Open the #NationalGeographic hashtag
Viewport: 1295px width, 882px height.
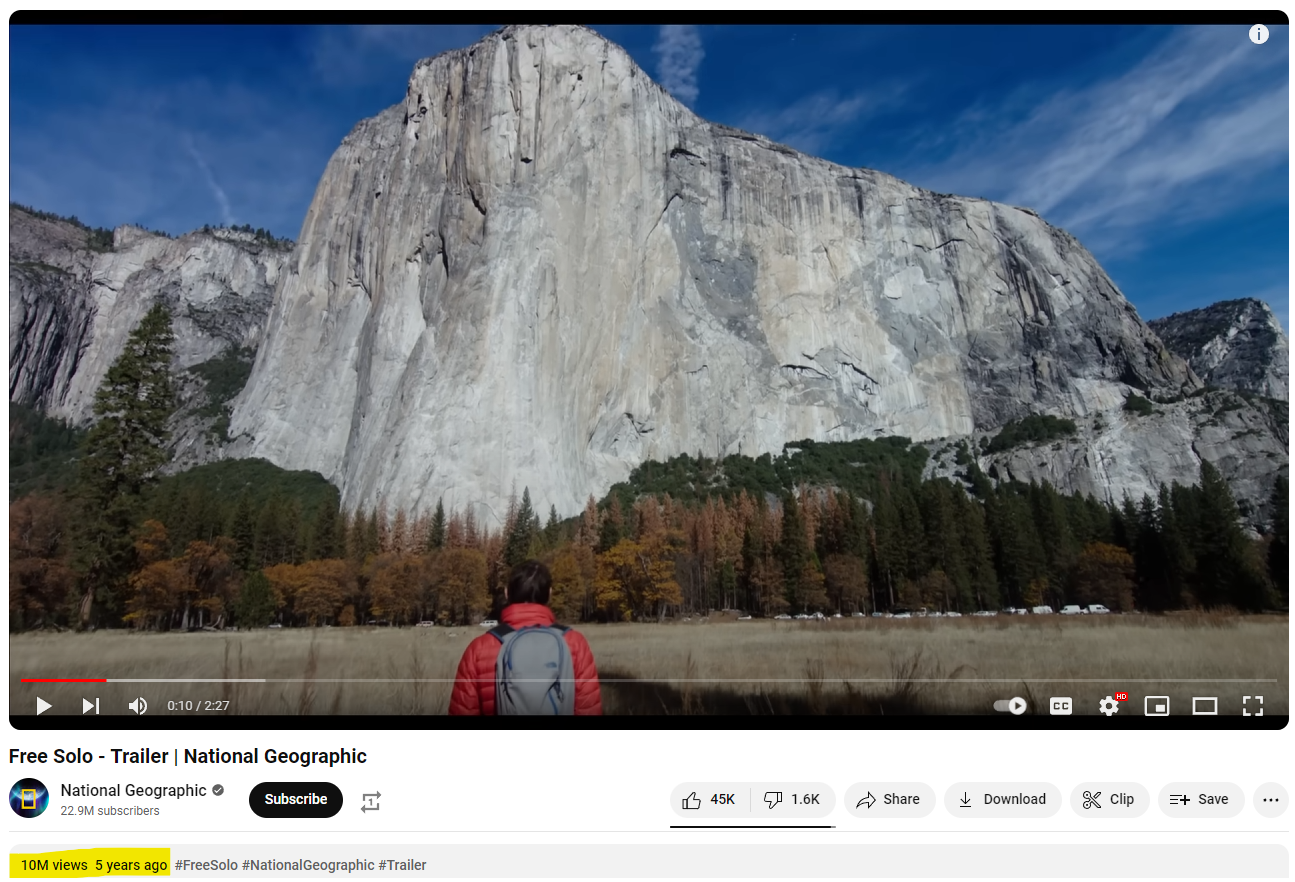click(x=308, y=865)
